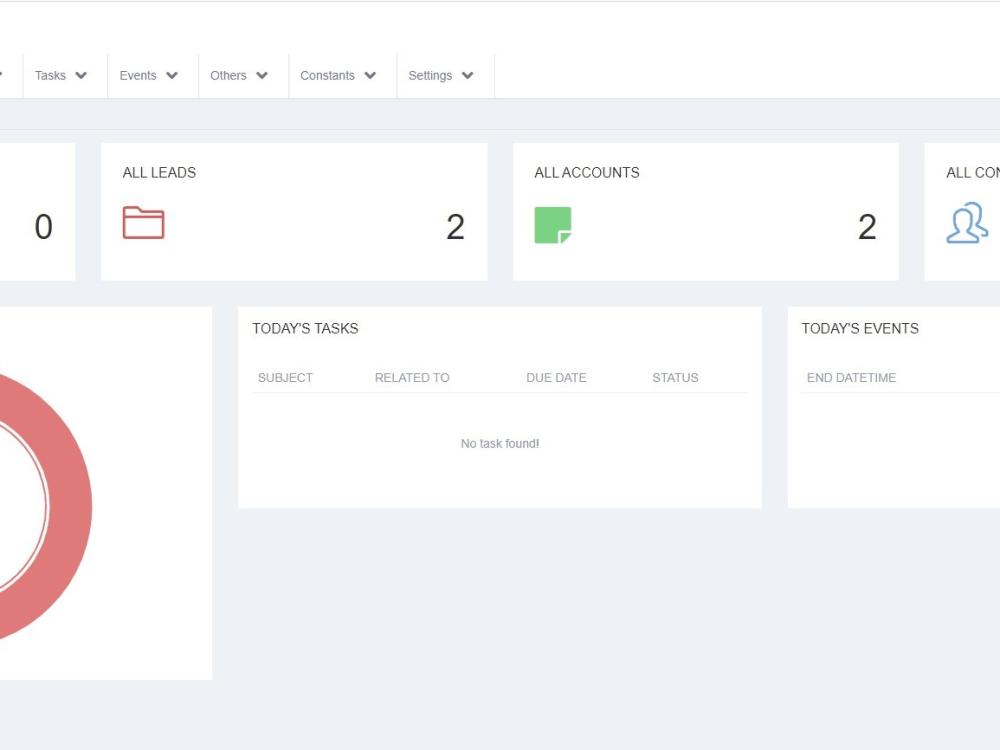Click the RELATED TO column header

(412, 377)
